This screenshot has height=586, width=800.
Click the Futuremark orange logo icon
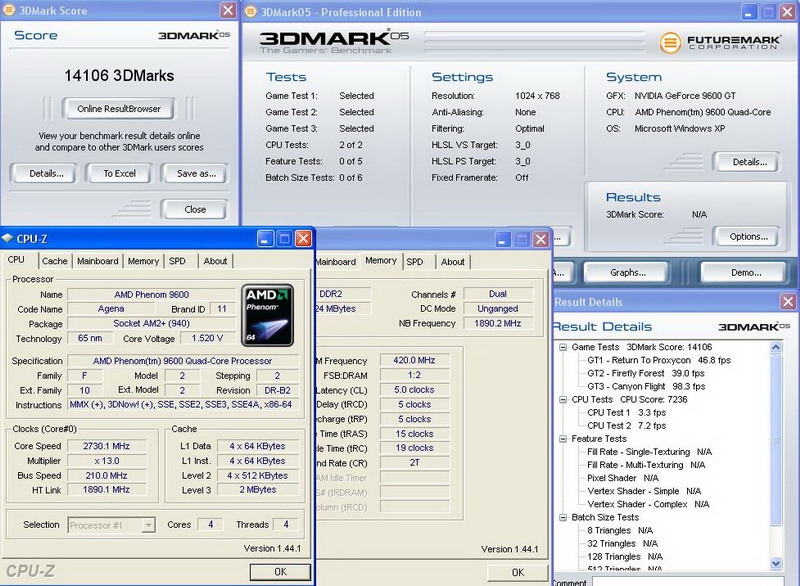670,42
